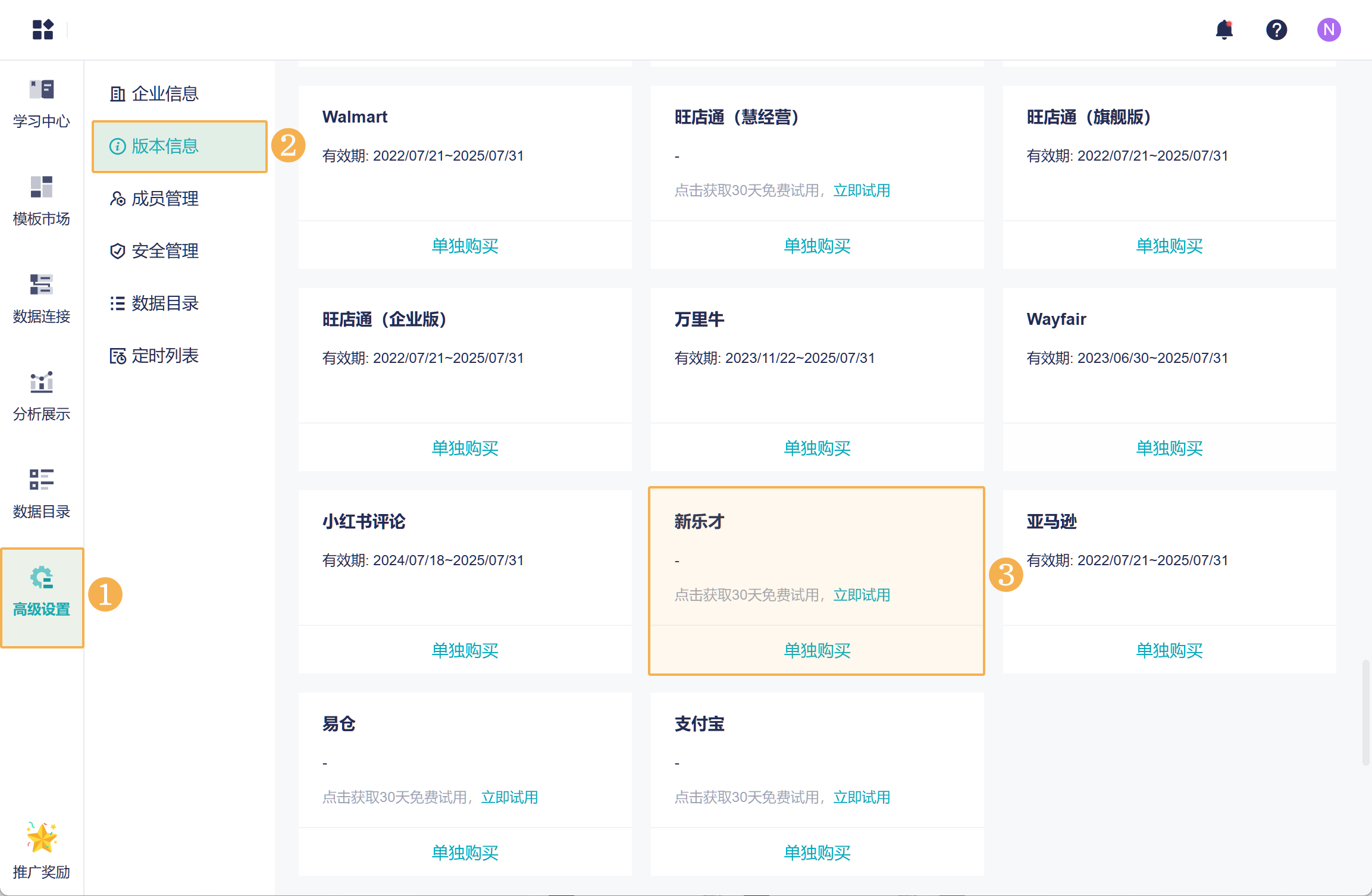Select 数据目录 in the left sidebar
The width and height of the screenshot is (1372, 896).
click(x=42, y=494)
